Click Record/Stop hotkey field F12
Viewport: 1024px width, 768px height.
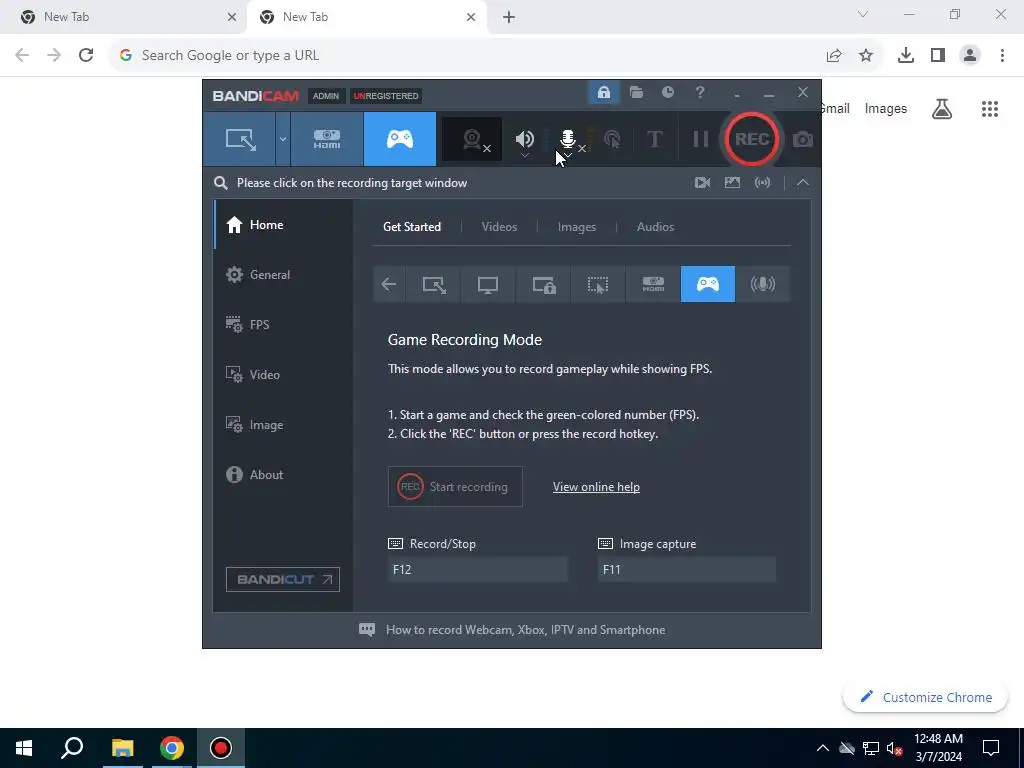477,569
